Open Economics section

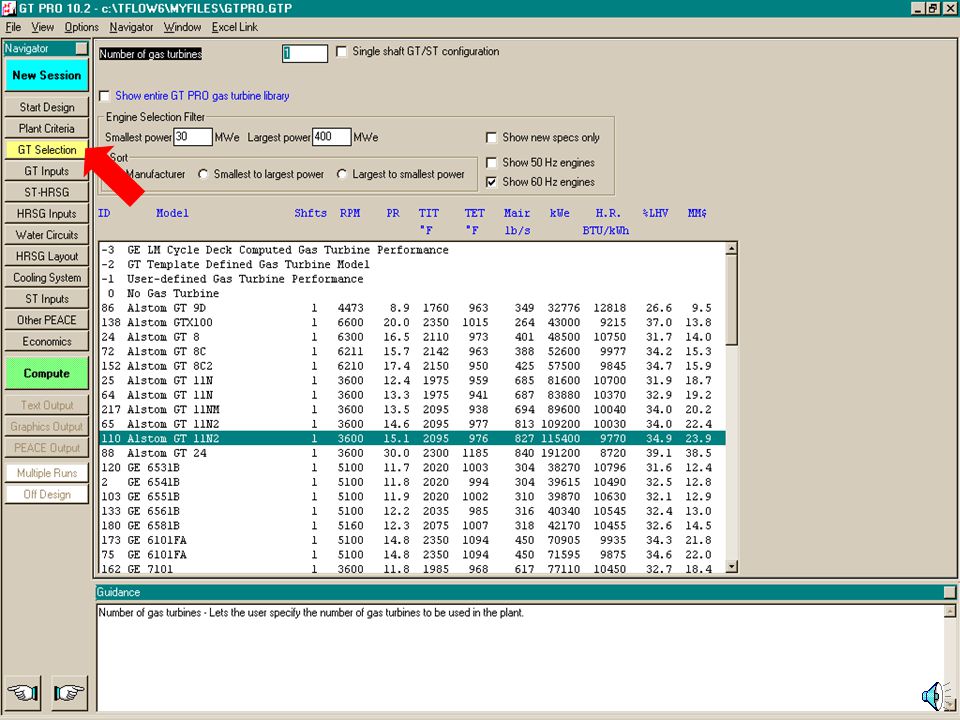point(47,342)
